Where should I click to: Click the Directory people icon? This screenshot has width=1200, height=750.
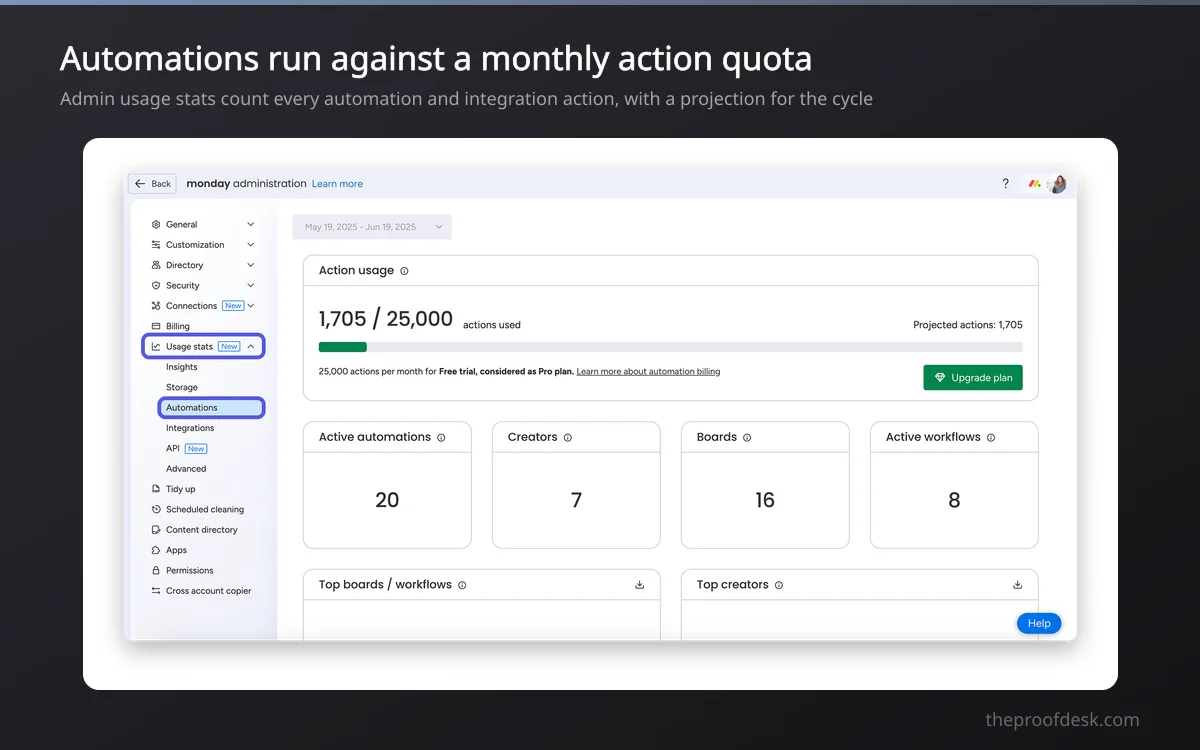(156, 265)
